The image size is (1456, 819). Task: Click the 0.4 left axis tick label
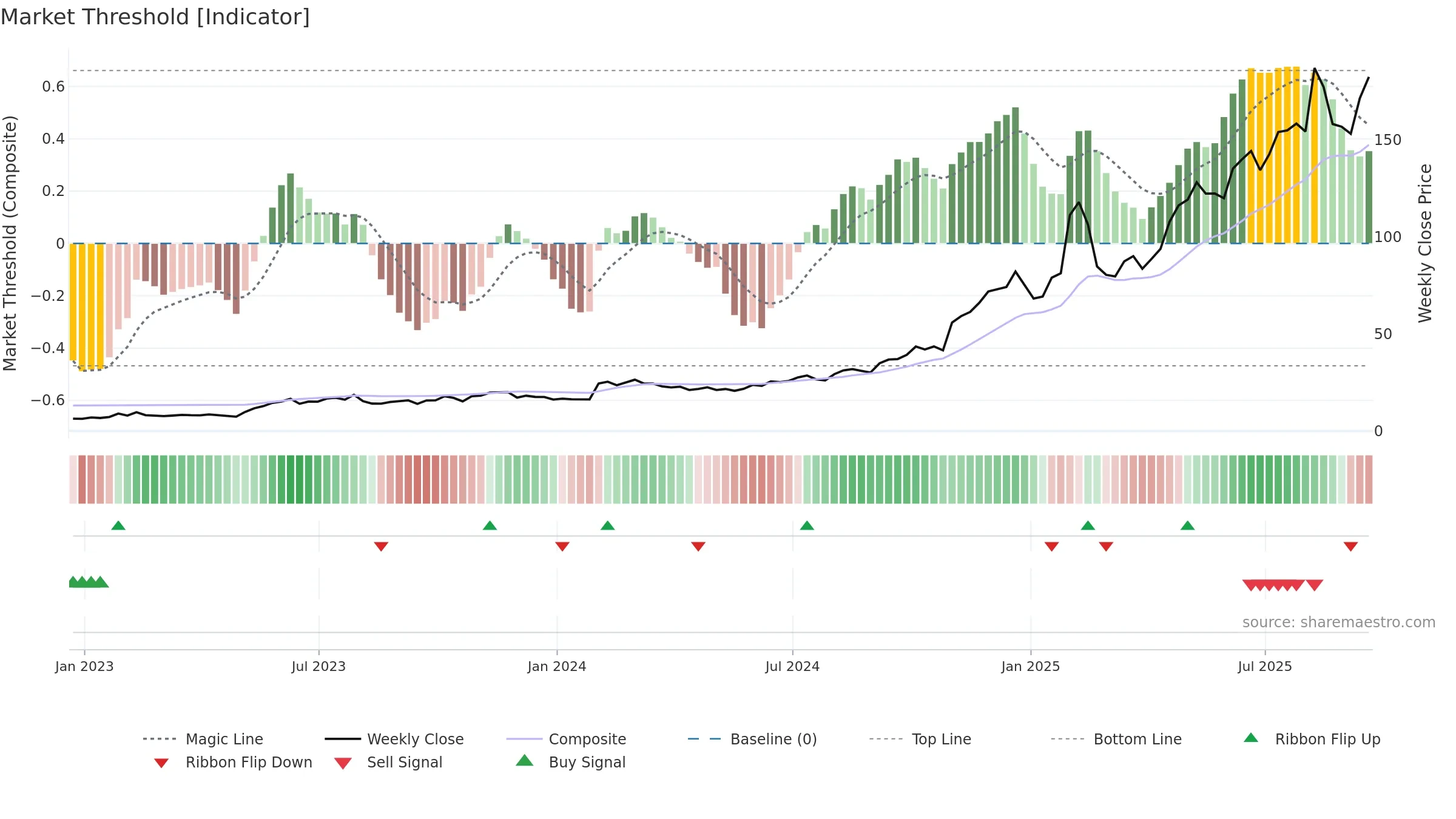tap(53, 139)
